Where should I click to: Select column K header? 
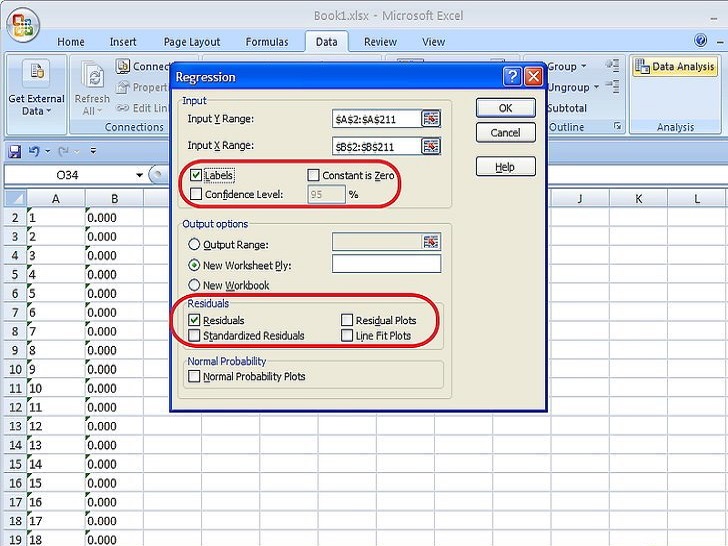[x=638, y=199]
